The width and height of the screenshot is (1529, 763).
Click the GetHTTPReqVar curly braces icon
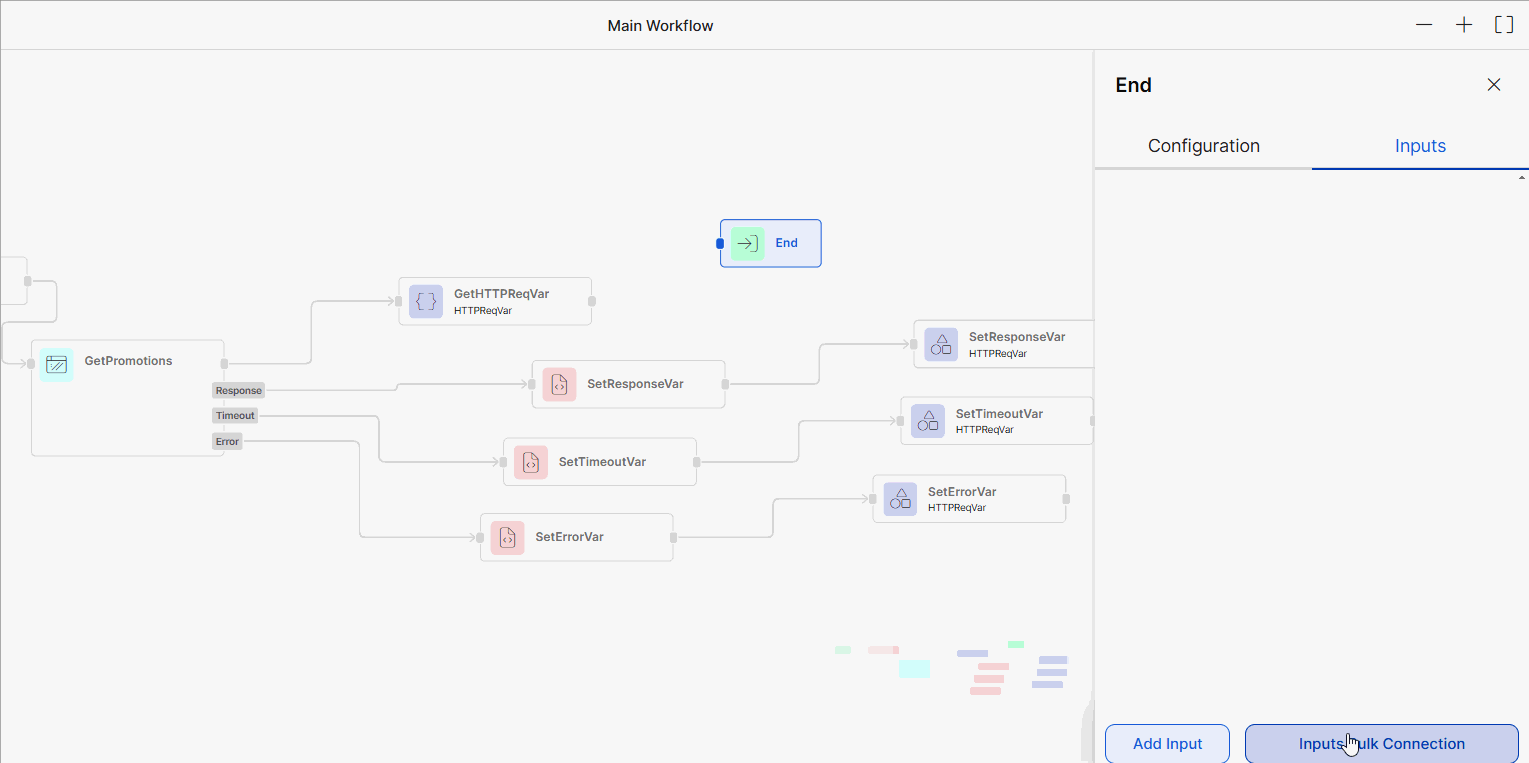coord(426,302)
